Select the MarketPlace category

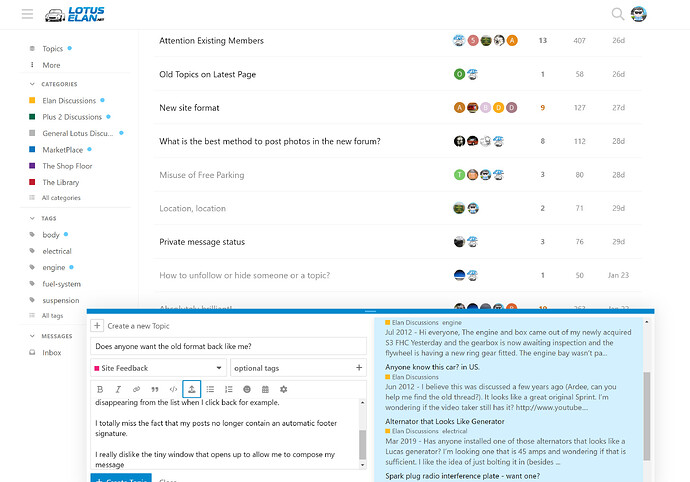[62, 150]
